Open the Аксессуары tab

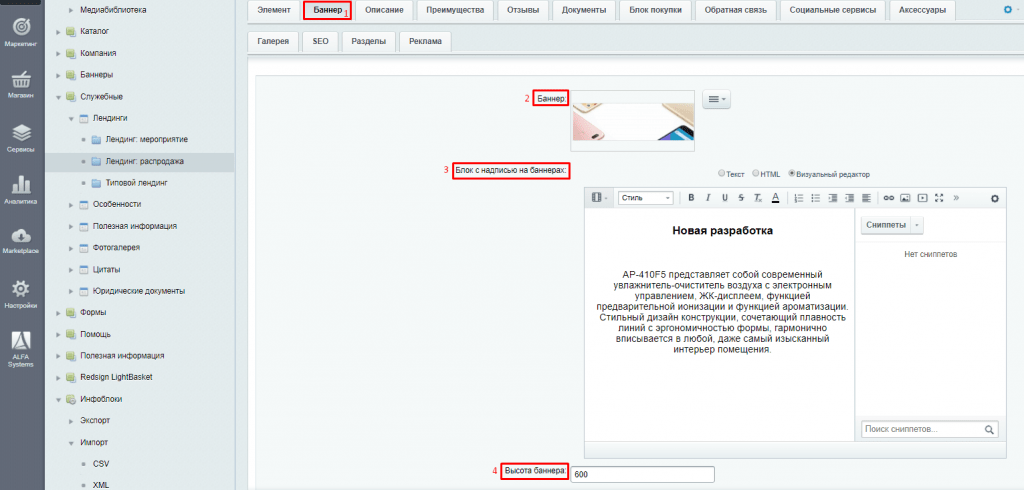coord(922,10)
